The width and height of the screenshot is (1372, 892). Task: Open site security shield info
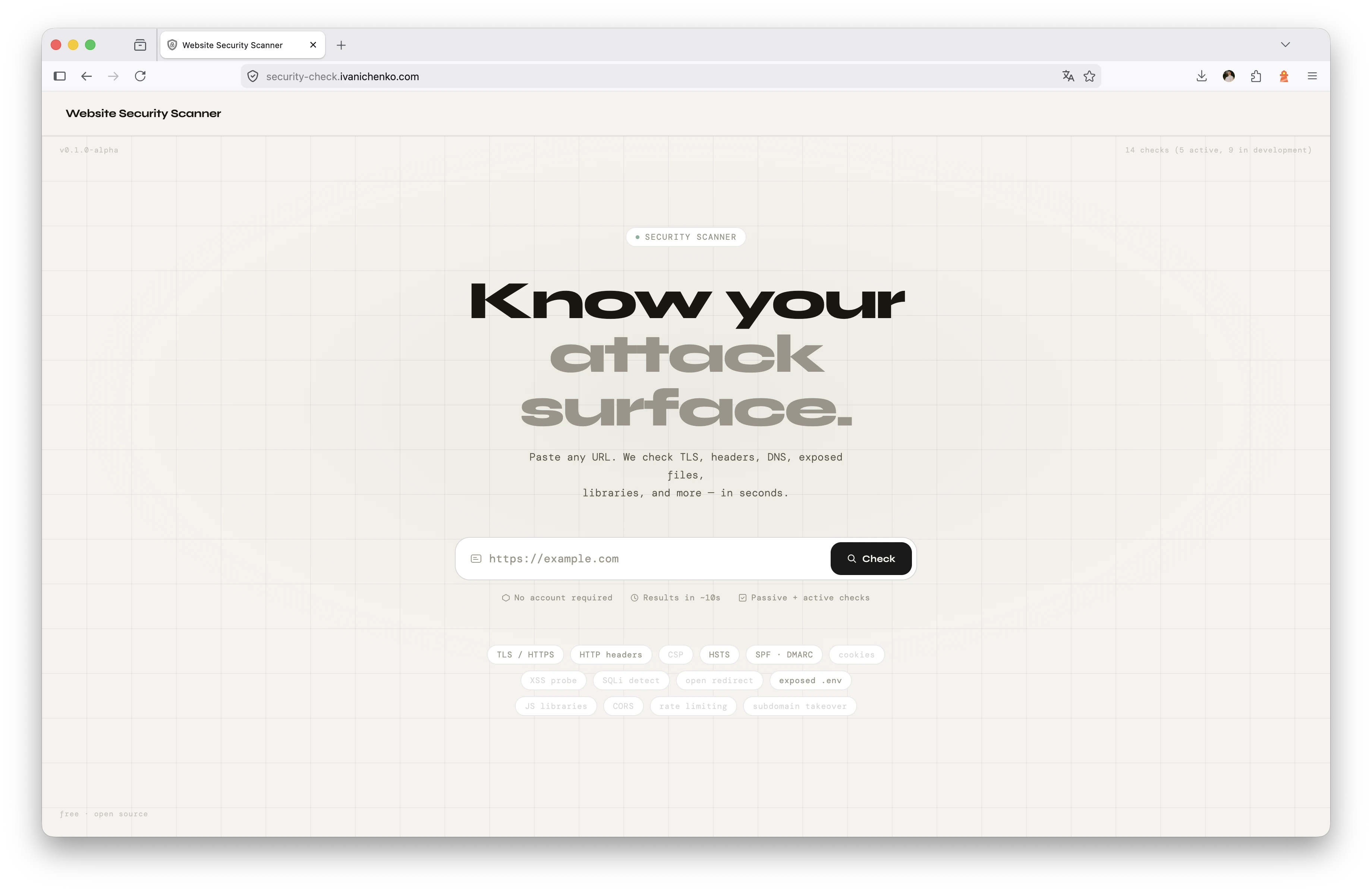click(x=252, y=76)
